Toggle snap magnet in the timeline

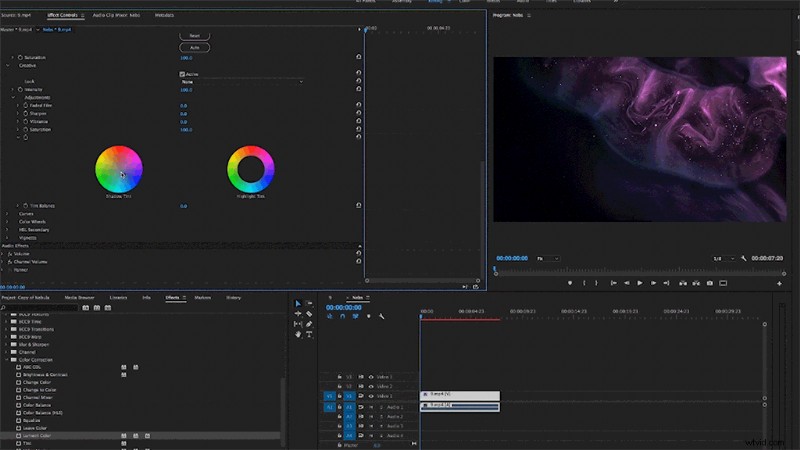pyautogui.click(x=342, y=316)
